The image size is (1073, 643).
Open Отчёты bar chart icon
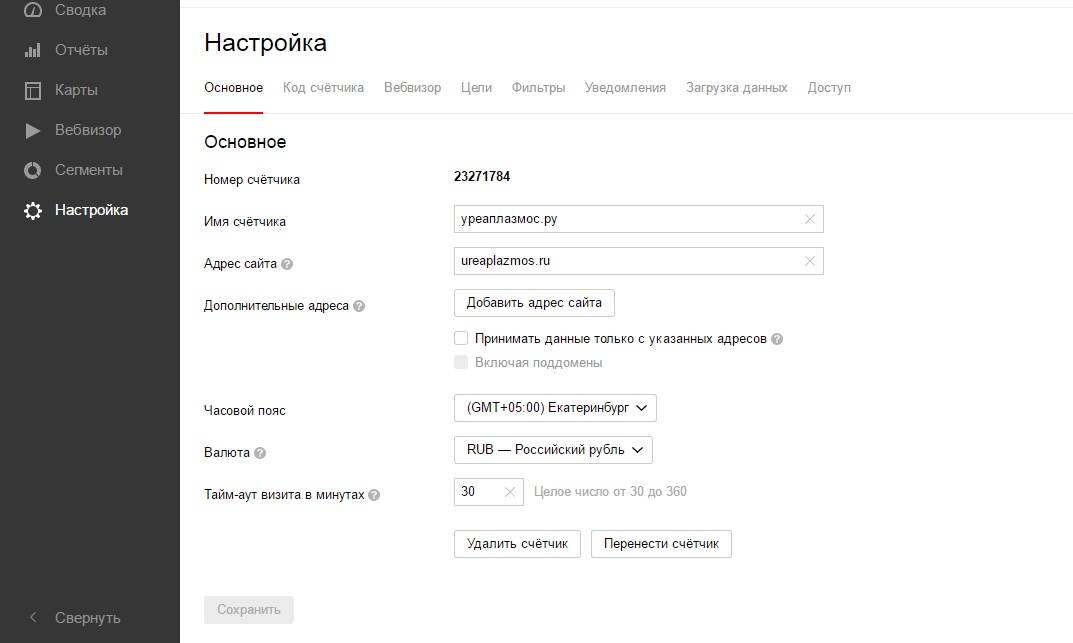pos(33,50)
